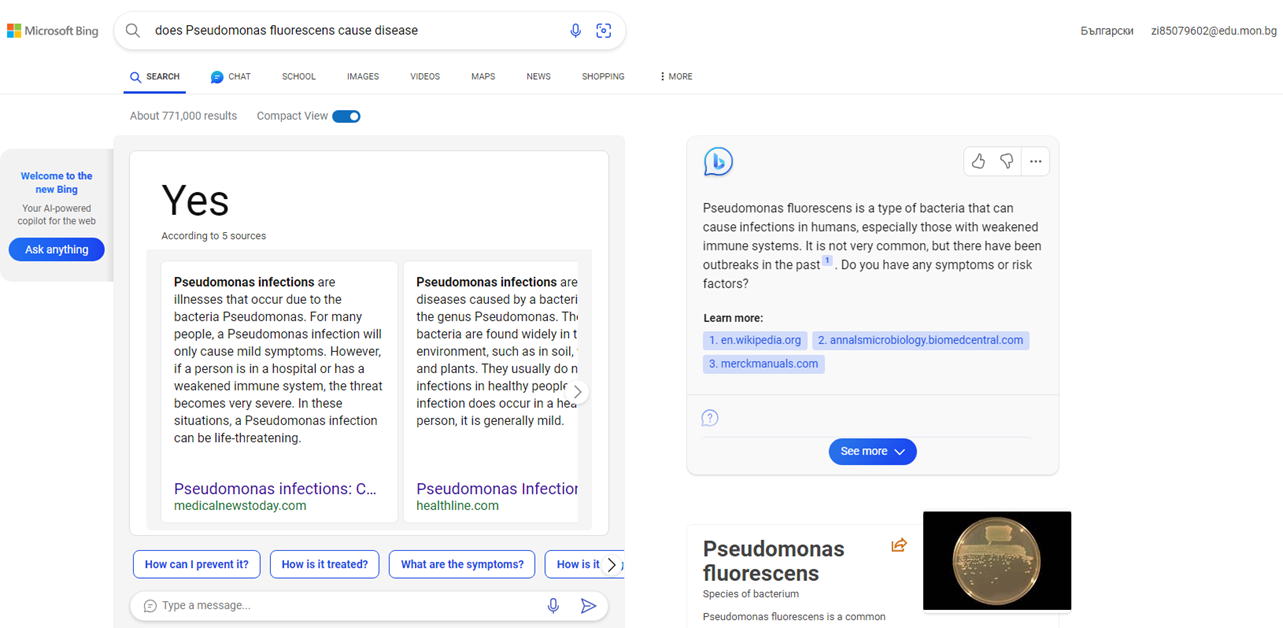
Task: Click the thumbs down feedback icon
Action: click(1006, 161)
